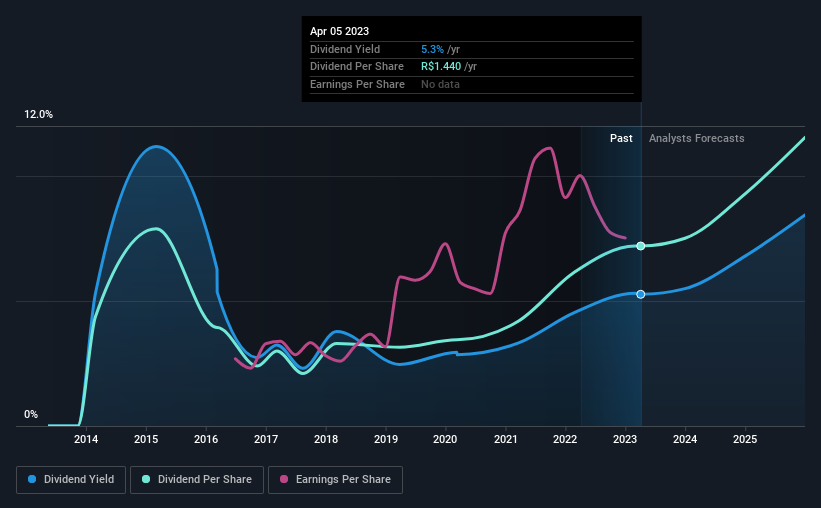This screenshot has width=821, height=508.
Task: Select the blue Dividend Yield data point marker
Action: click(x=641, y=294)
